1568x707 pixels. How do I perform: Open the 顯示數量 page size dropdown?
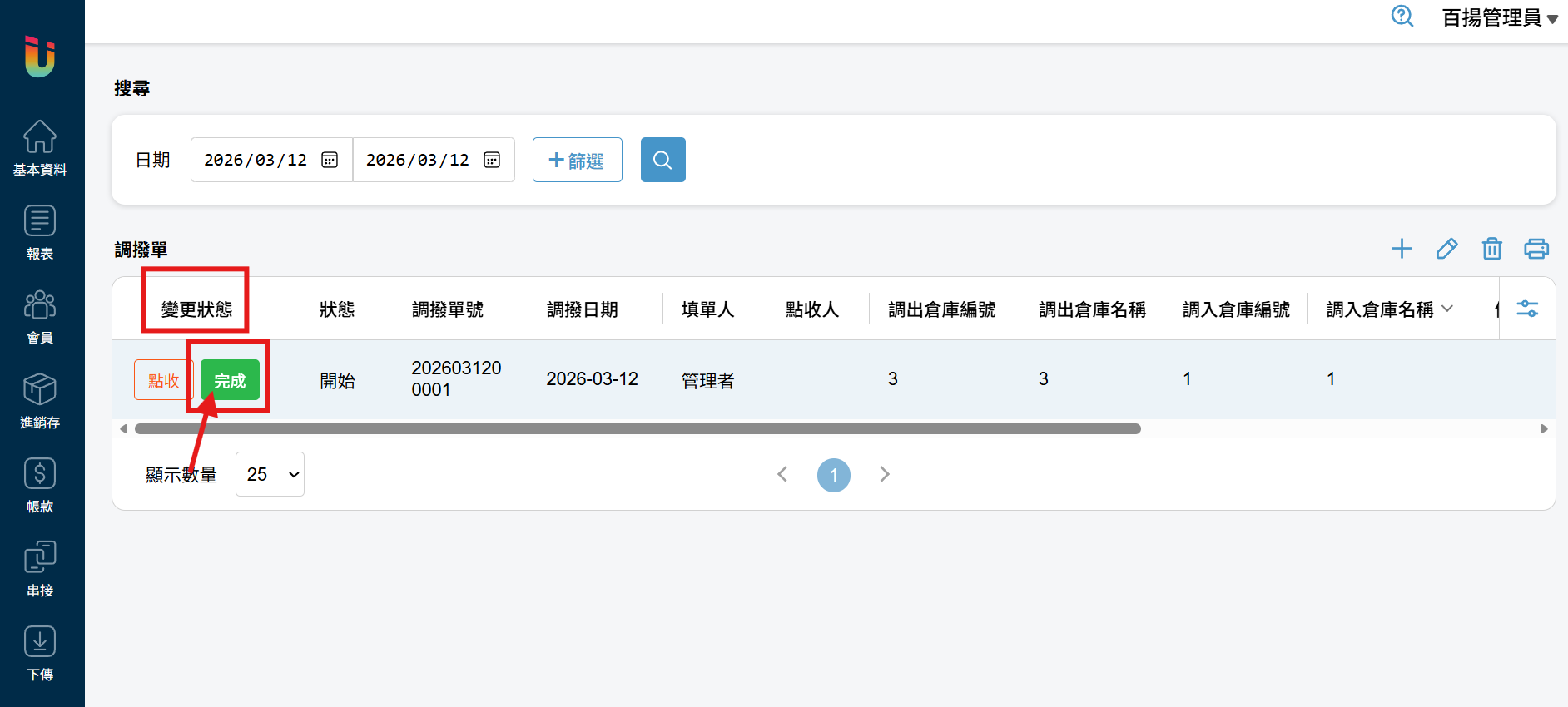click(270, 474)
